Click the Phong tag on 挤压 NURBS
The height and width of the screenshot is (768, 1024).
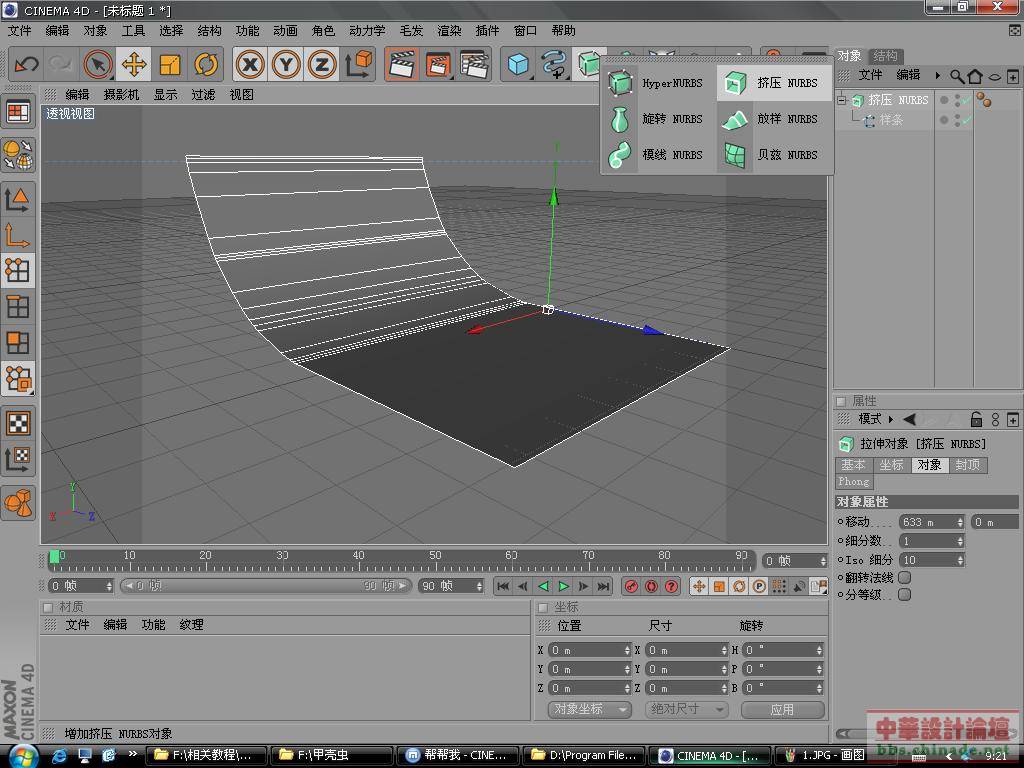(x=984, y=100)
